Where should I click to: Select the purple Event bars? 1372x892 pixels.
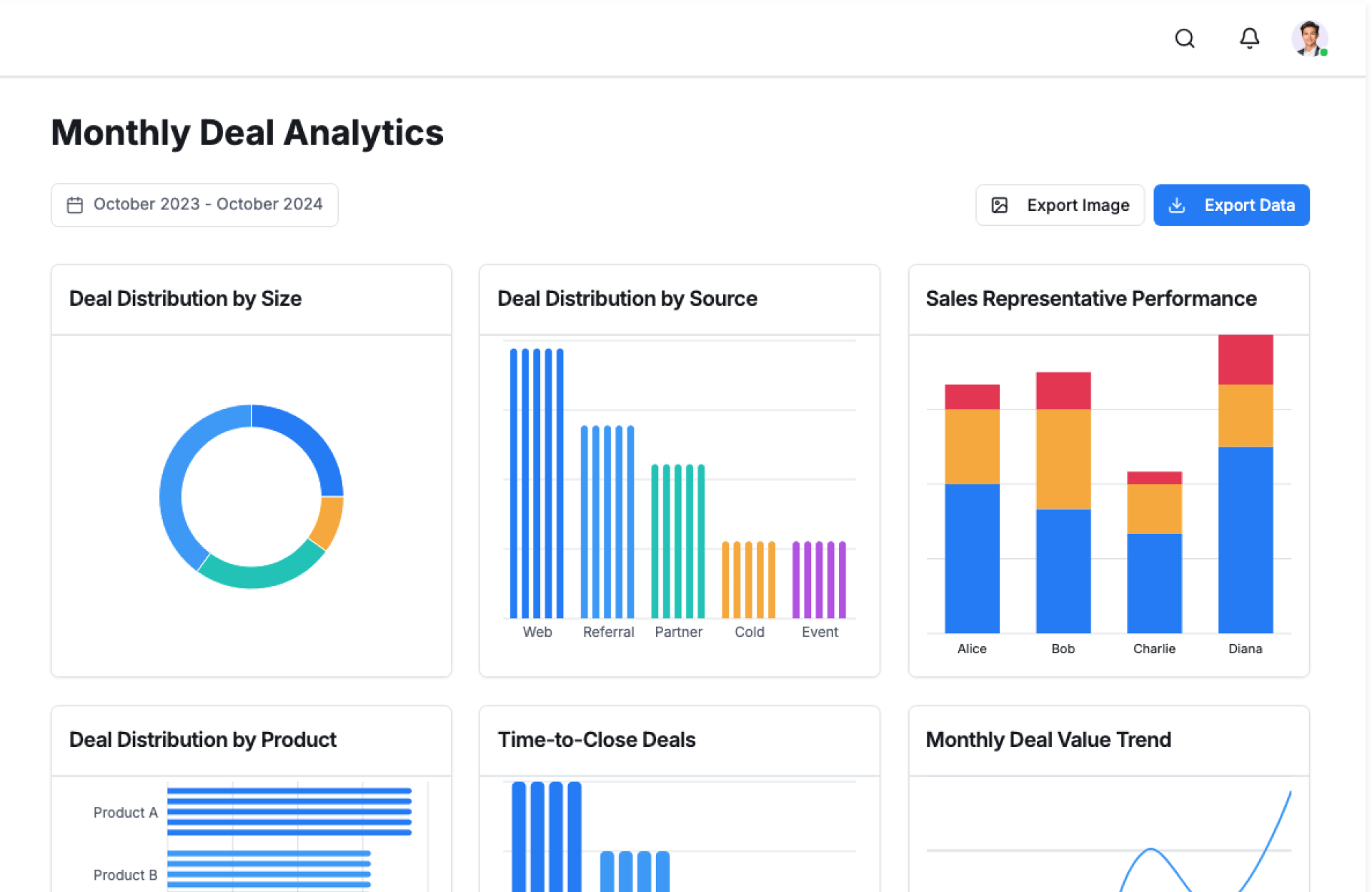(x=819, y=580)
